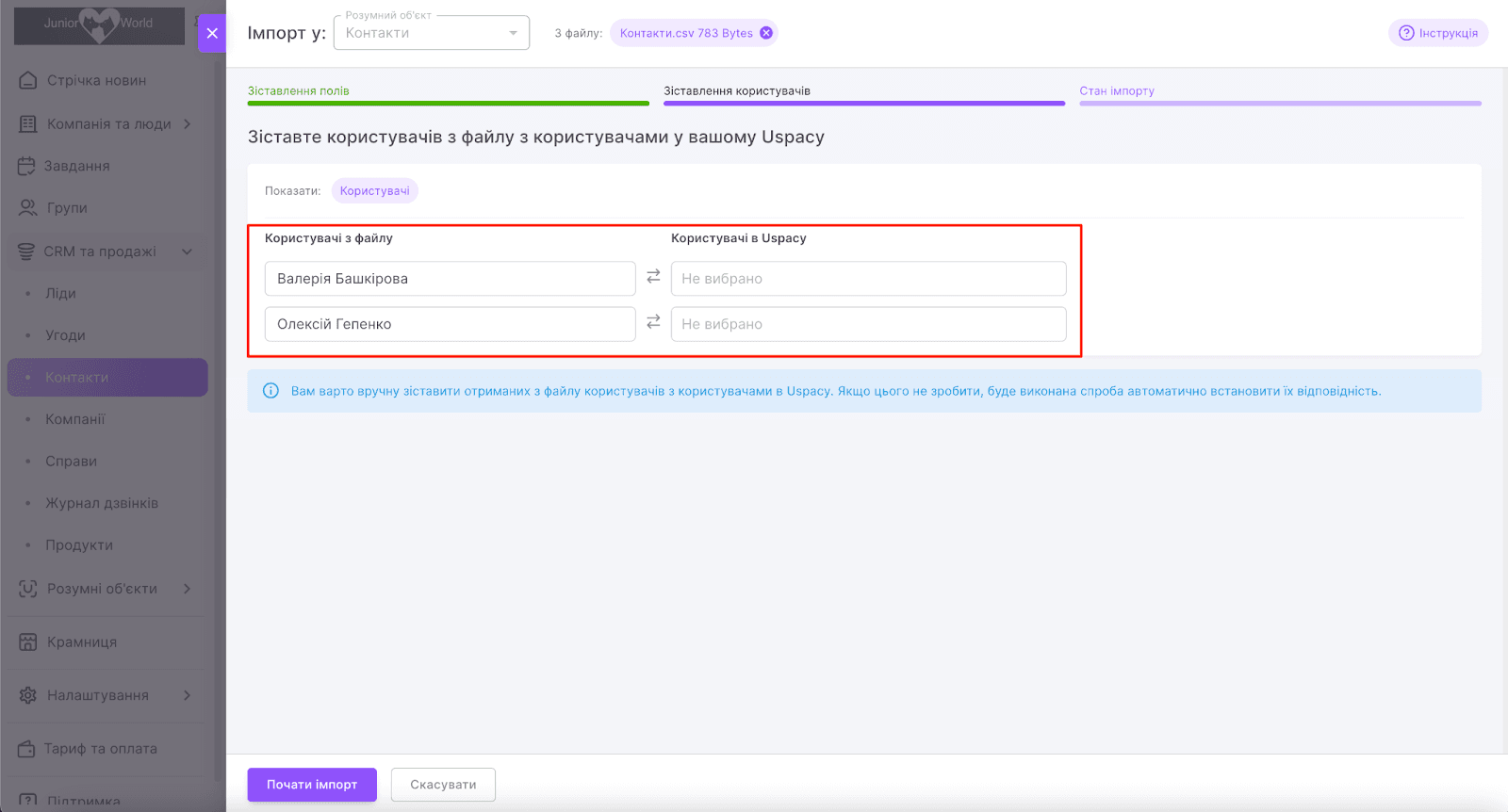
Task: Click the wallet icon beside Тариф та оплата
Action: point(26,749)
